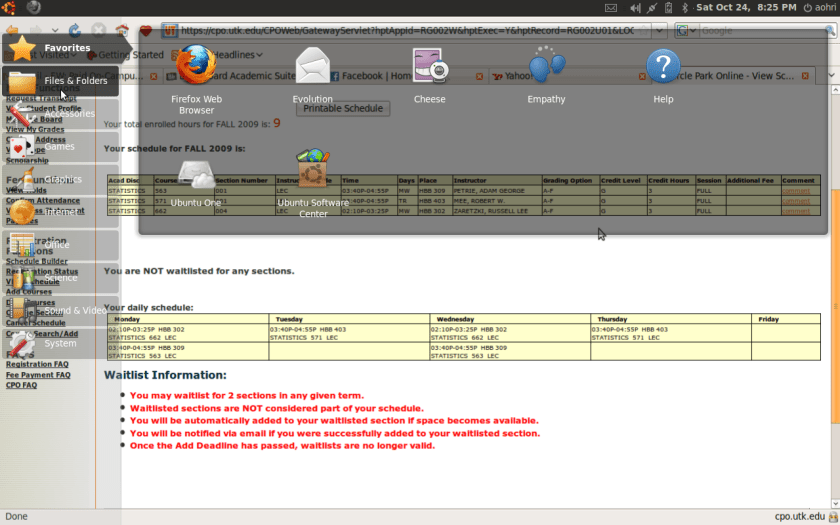Expand the URL bar history dropdown

tap(659, 31)
